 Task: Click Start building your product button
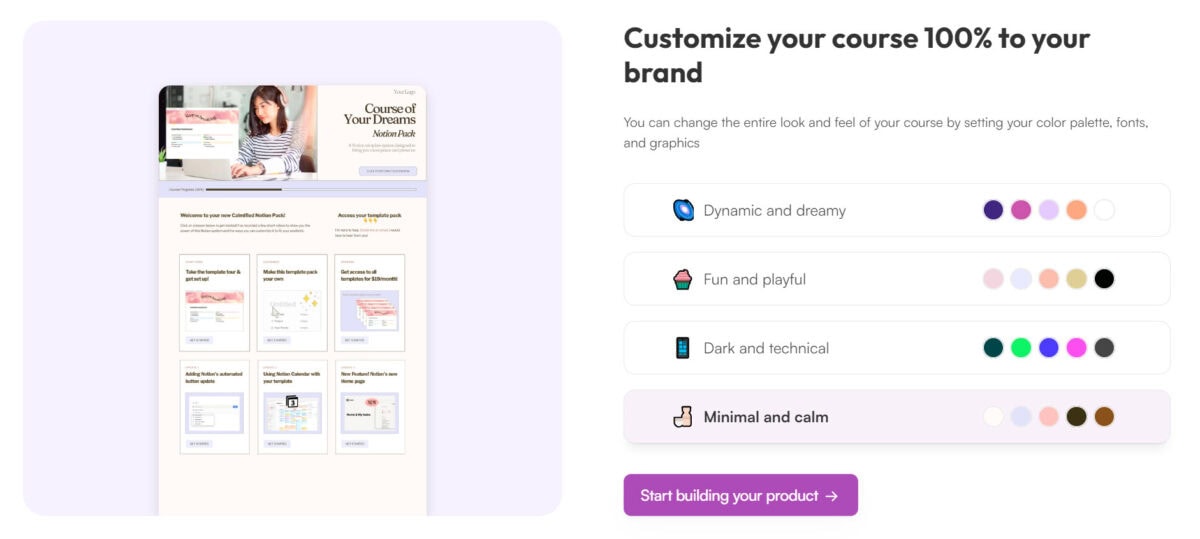tap(740, 495)
